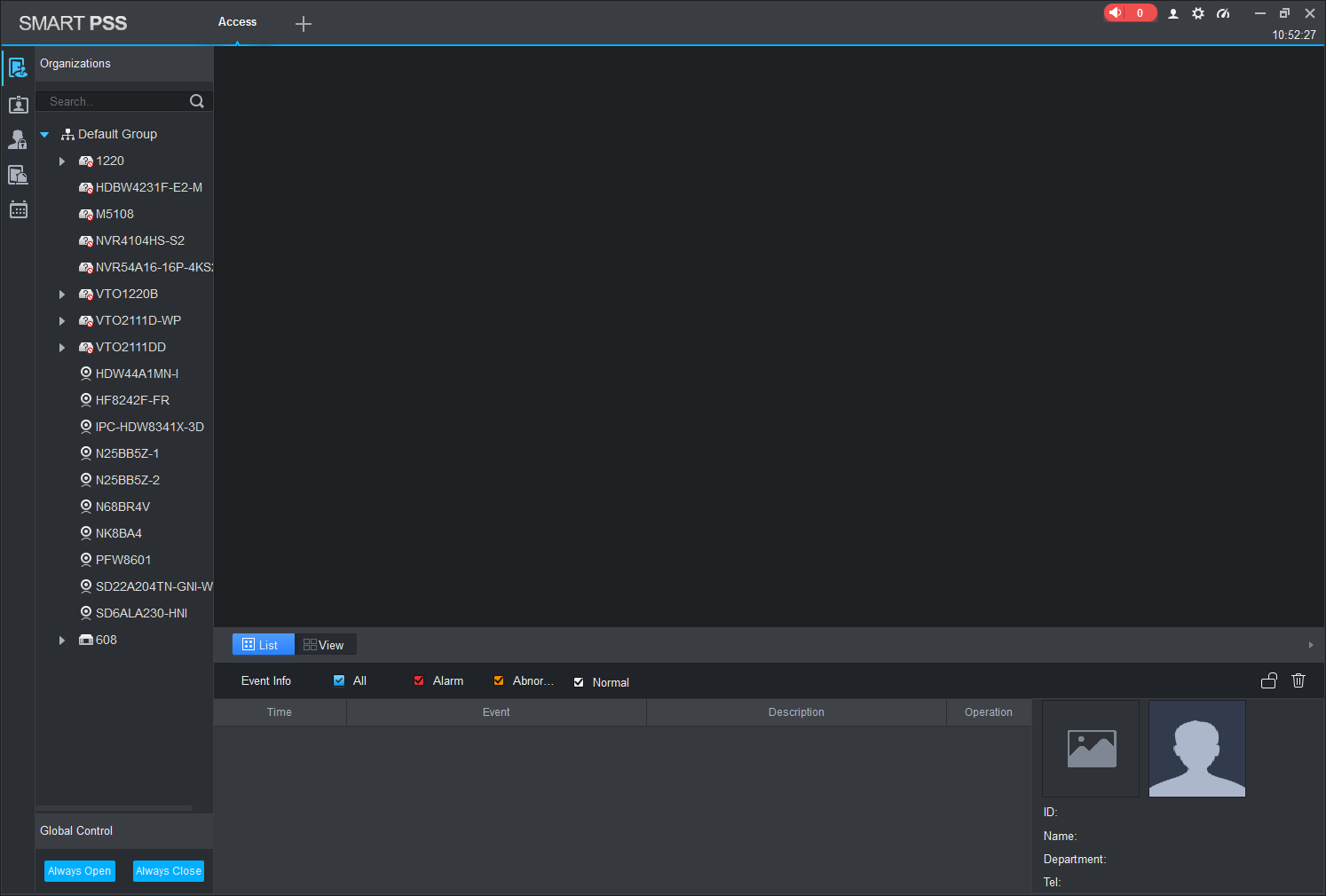Select the SD6ALA230-HNI camera row
Image resolution: width=1326 pixels, height=896 pixels.
pyautogui.click(x=124, y=613)
